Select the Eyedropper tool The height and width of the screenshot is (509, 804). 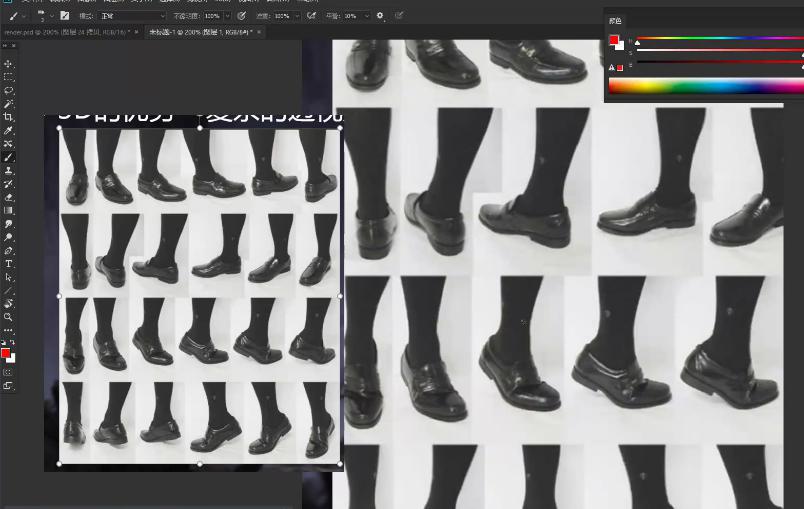coord(8,130)
